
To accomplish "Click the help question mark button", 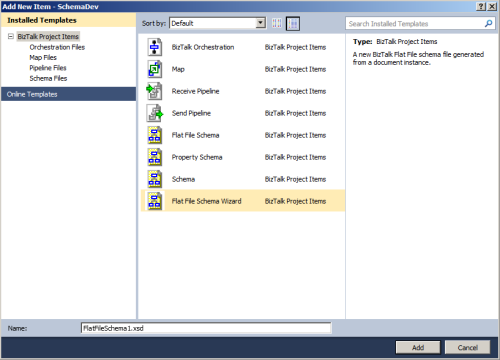I will [x=481, y=6].
